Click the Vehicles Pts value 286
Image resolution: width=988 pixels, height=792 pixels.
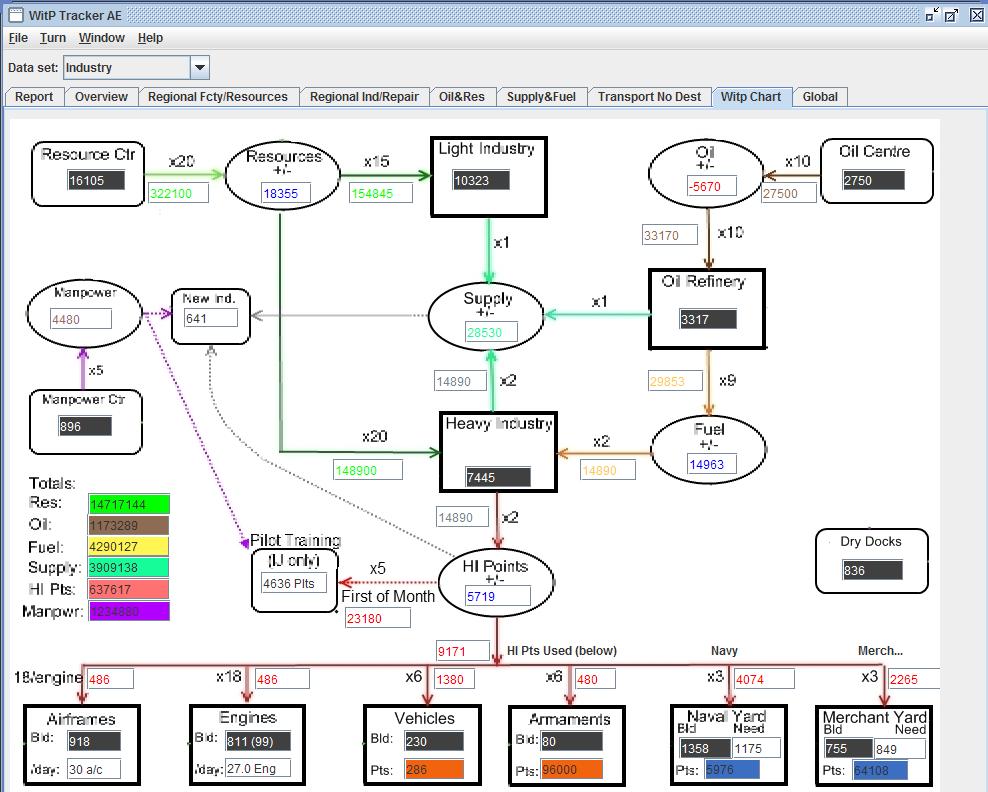tap(434, 769)
